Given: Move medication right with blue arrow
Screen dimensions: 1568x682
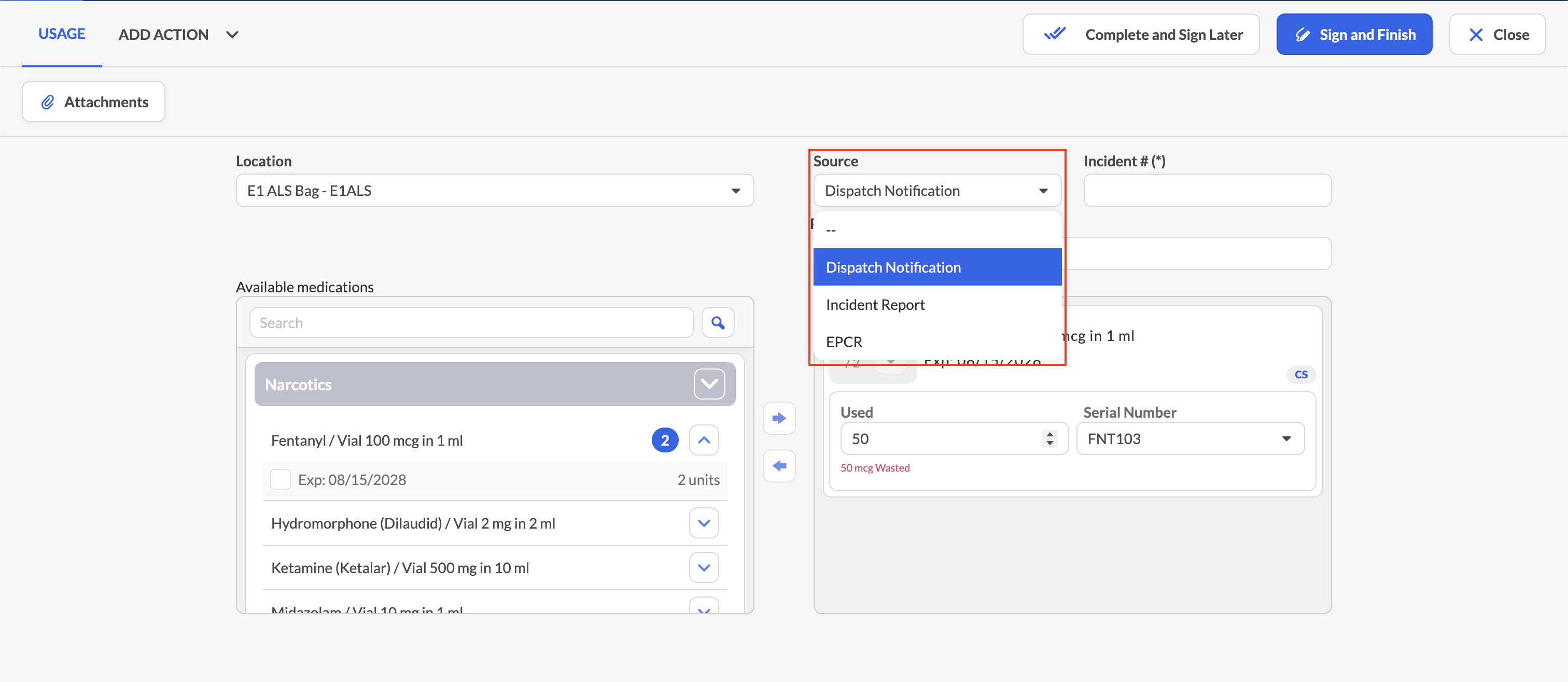Looking at the screenshot, I should click(779, 418).
